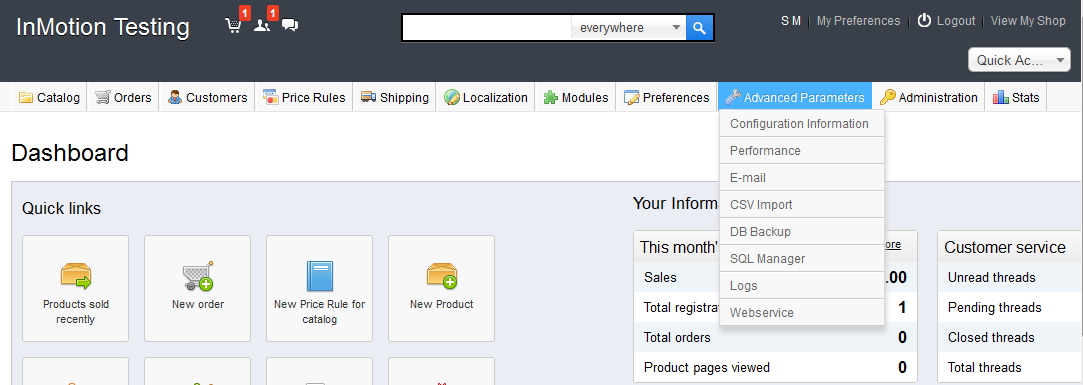Open the search scope 'everywhere' dropdown
The width and height of the screenshot is (1083, 385).
(x=629, y=28)
